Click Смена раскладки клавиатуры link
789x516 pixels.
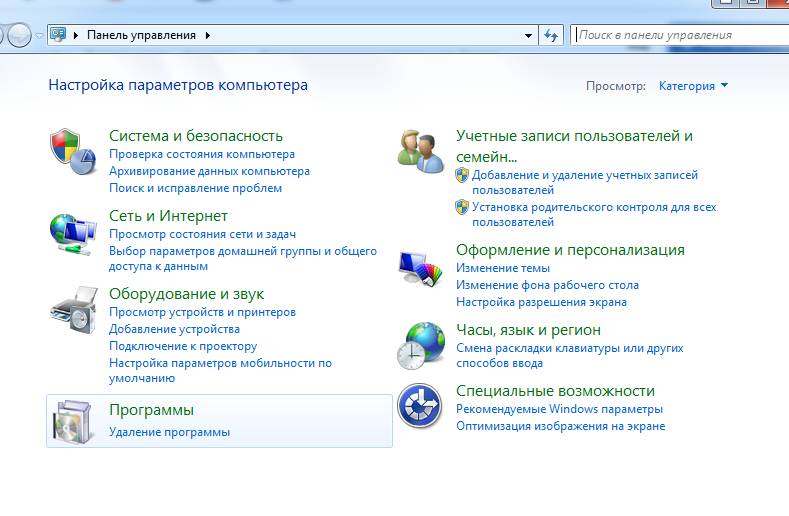tap(570, 356)
